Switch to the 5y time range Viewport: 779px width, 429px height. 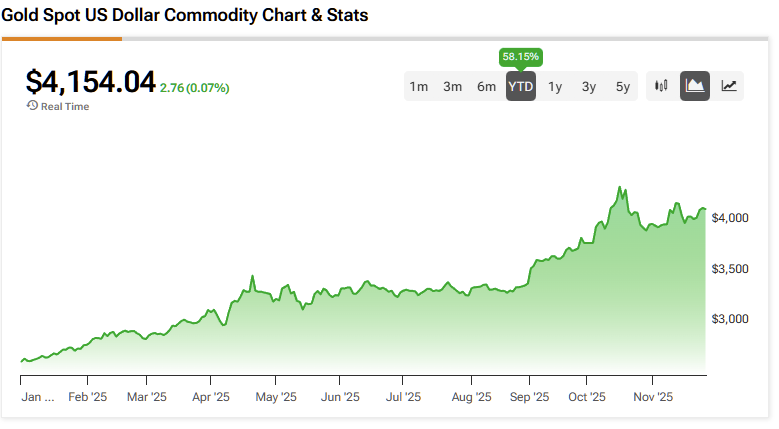point(623,87)
